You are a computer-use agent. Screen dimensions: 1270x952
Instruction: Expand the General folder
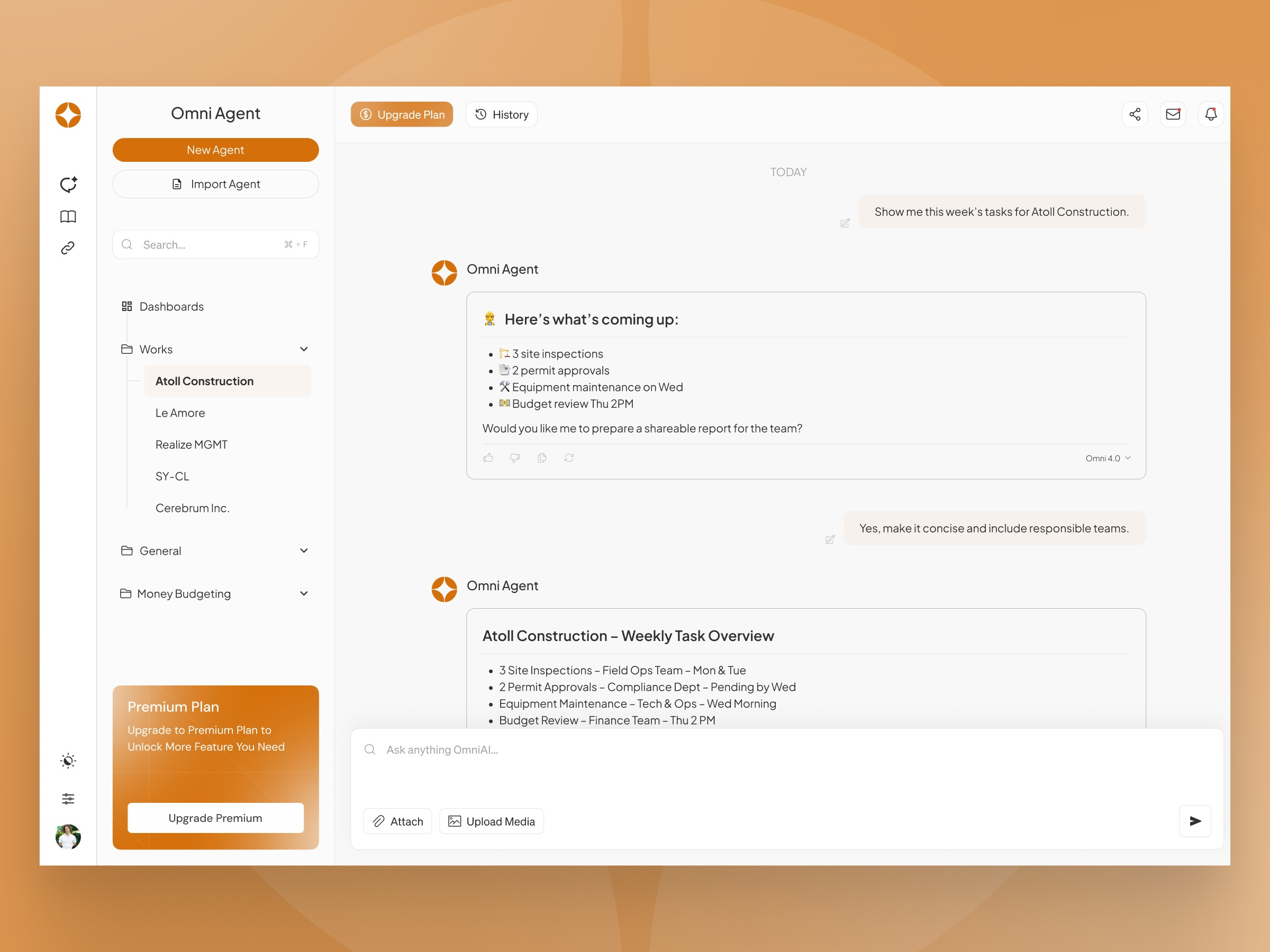tap(304, 551)
